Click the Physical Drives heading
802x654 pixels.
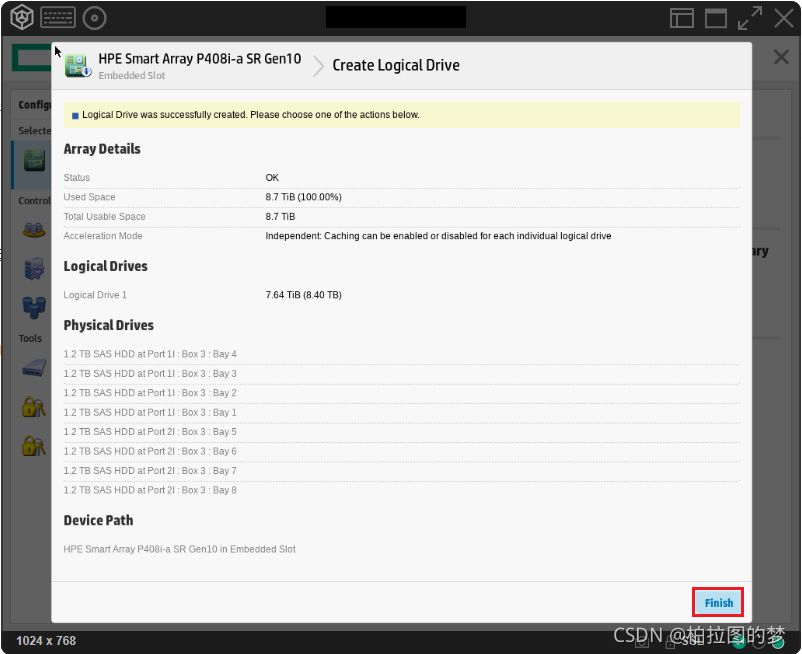coord(108,325)
